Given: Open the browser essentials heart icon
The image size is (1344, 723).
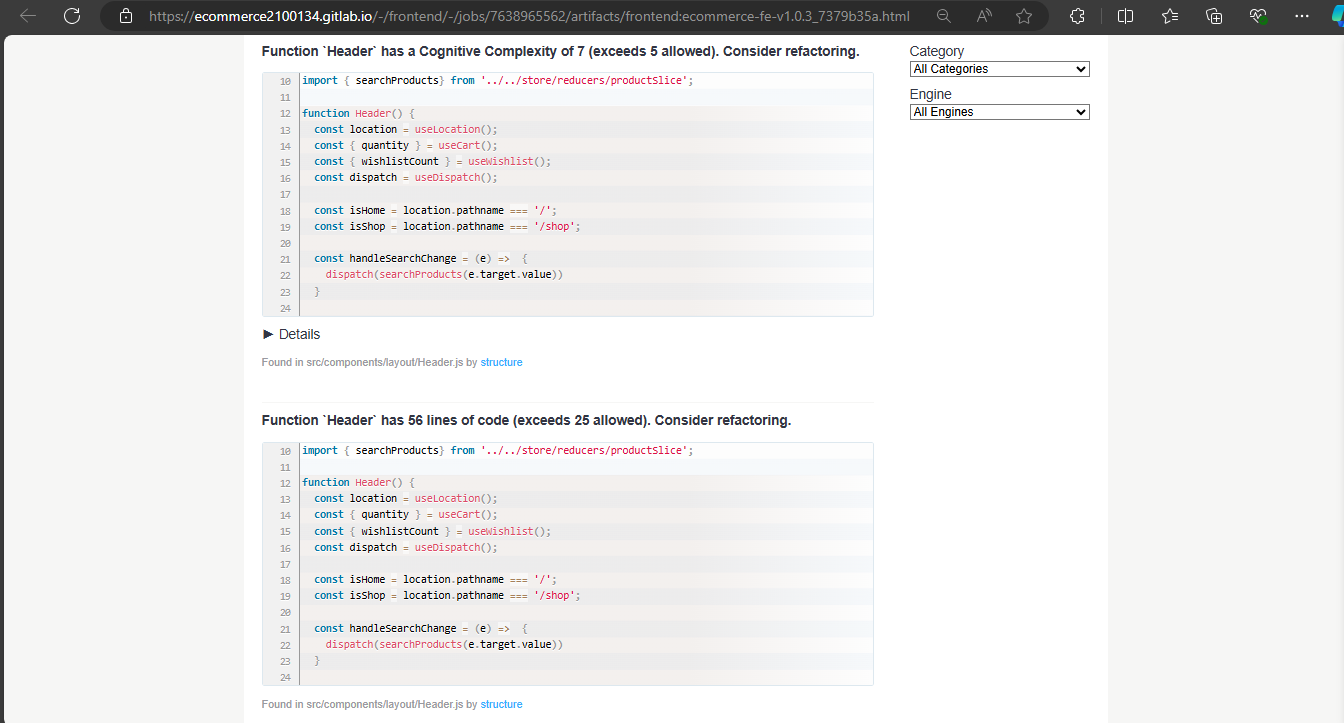Looking at the screenshot, I should [1258, 16].
